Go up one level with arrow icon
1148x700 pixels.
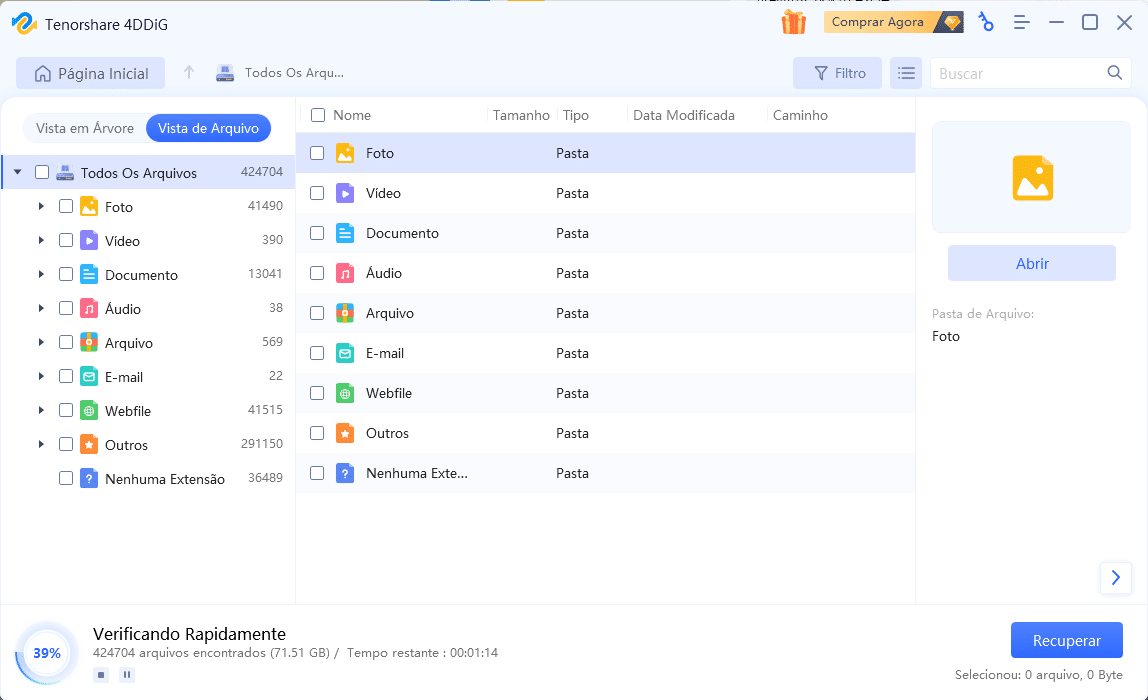189,73
